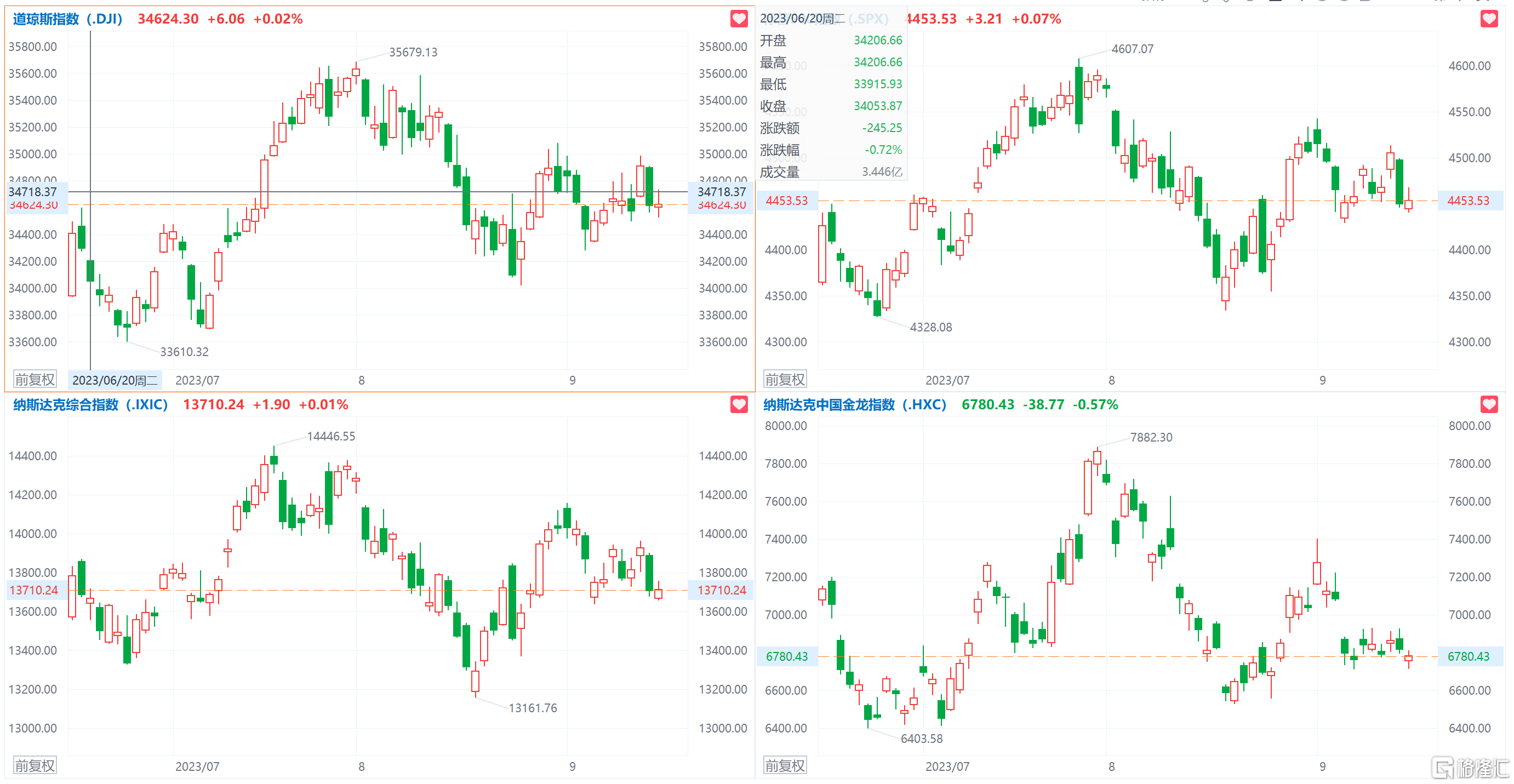Click the 收盘 value 34053.87 in tooltip
Image resolution: width=1514 pixels, height=784 pixels.
click(877, 106)
